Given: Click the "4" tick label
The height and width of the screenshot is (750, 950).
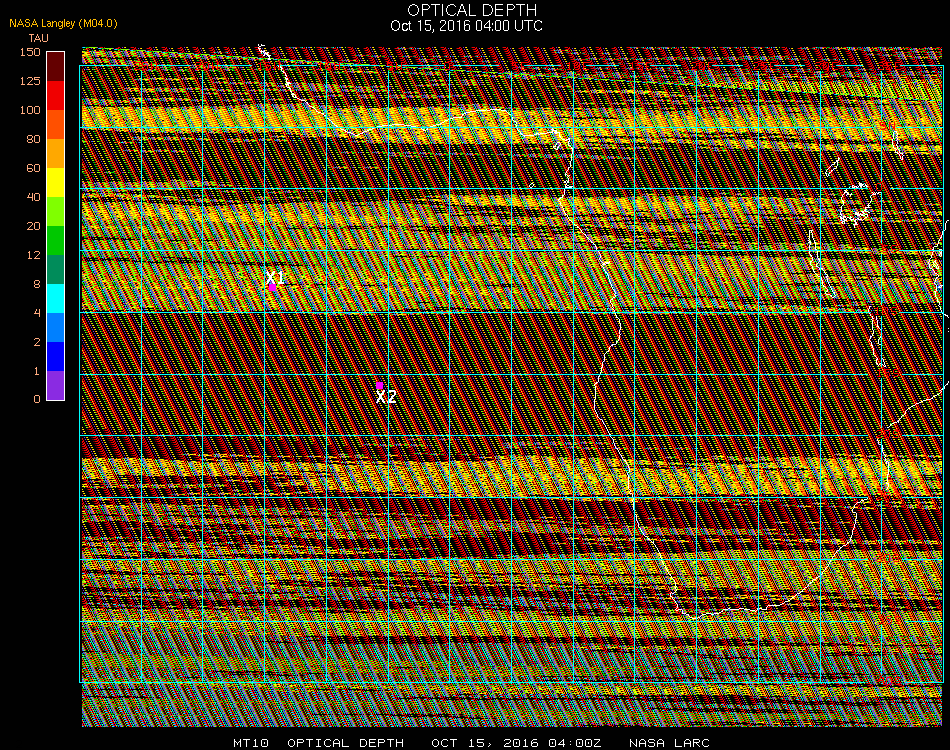Looking at the screenshot, I should pos(37,313).
